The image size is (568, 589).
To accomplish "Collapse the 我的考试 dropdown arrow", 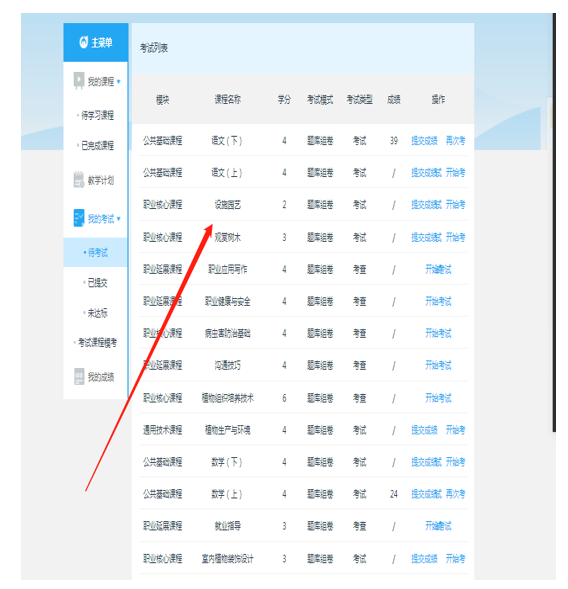I will [x=119, y=219].
